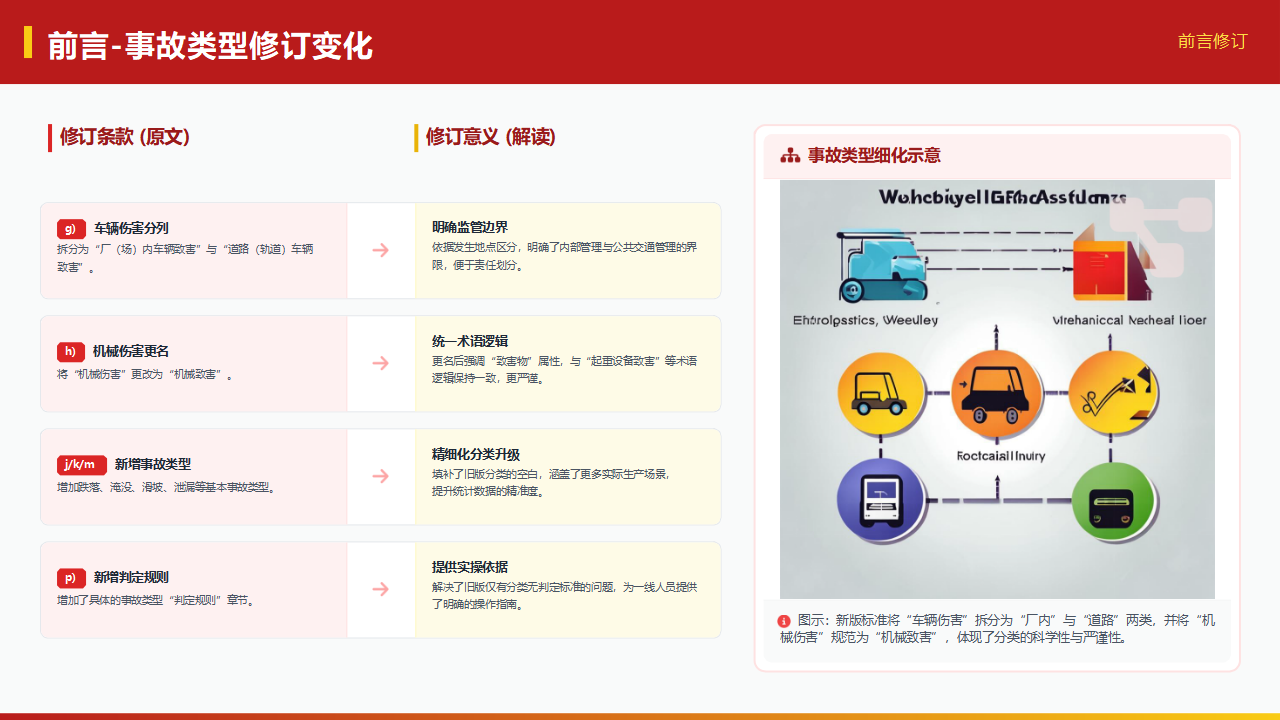This screenshot has width=1280, height=720.
Task: Click the hierarchy icon beside 事故类型细化示意
Action: (x=790, y=156)
